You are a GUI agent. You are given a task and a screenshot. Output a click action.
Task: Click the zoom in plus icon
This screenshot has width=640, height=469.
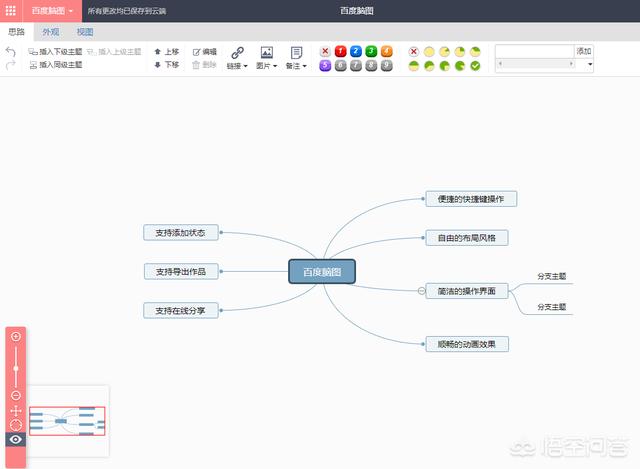click(x=16, y=336)
